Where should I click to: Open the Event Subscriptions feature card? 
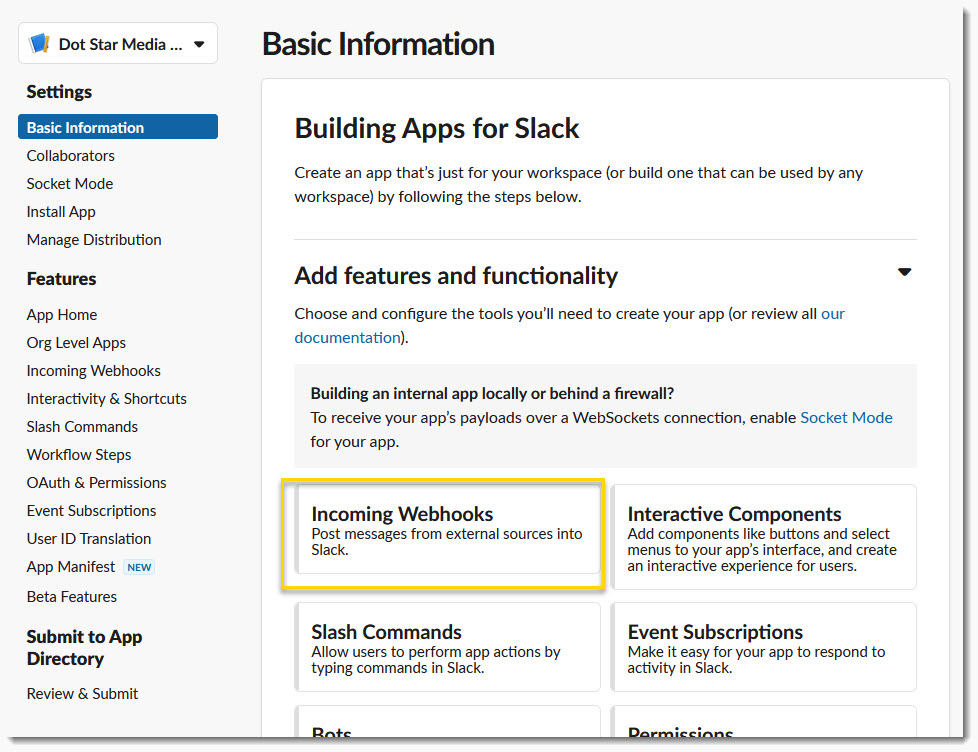763,647
